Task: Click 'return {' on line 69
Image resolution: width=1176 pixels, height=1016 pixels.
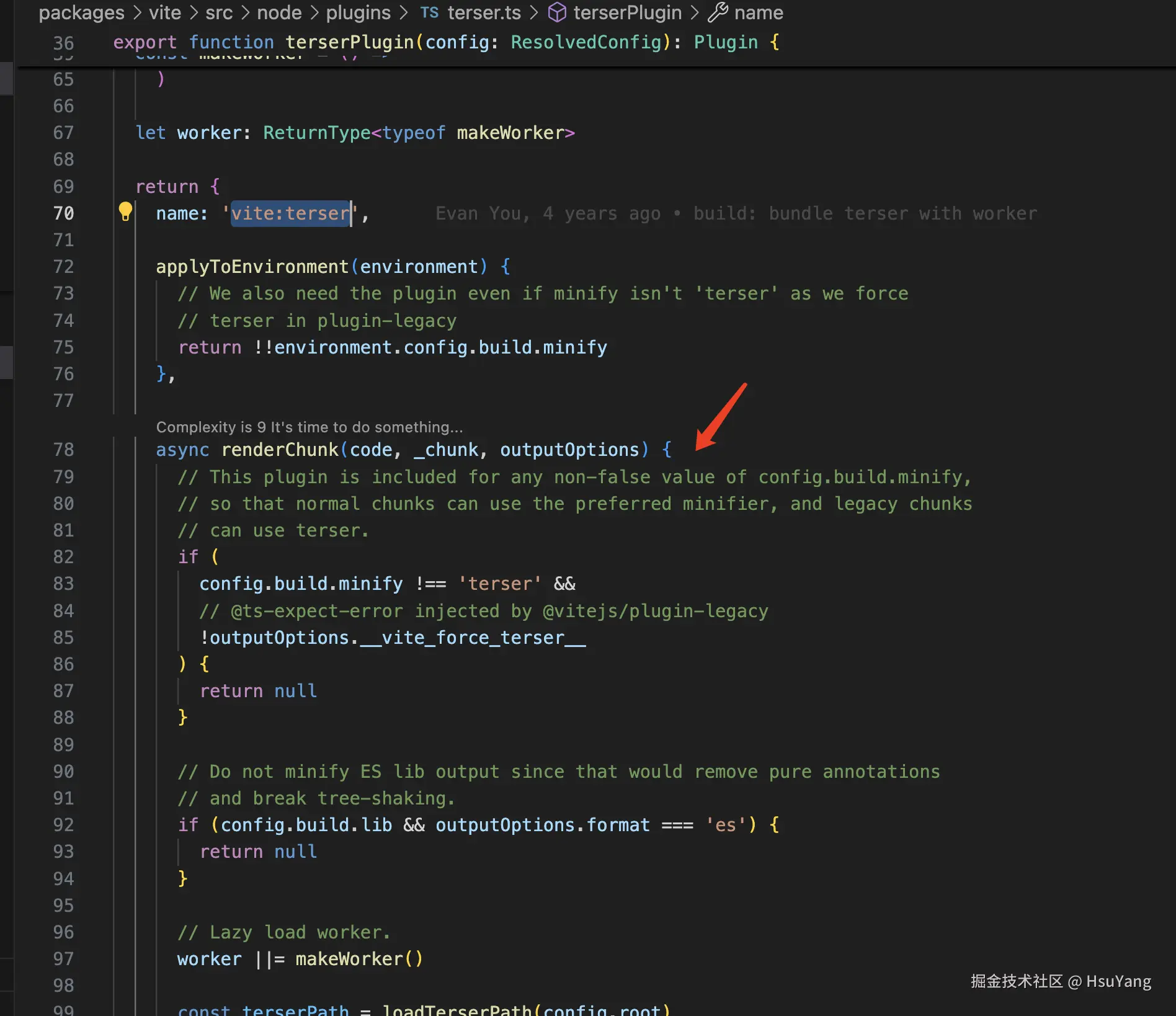Action: 177,187
